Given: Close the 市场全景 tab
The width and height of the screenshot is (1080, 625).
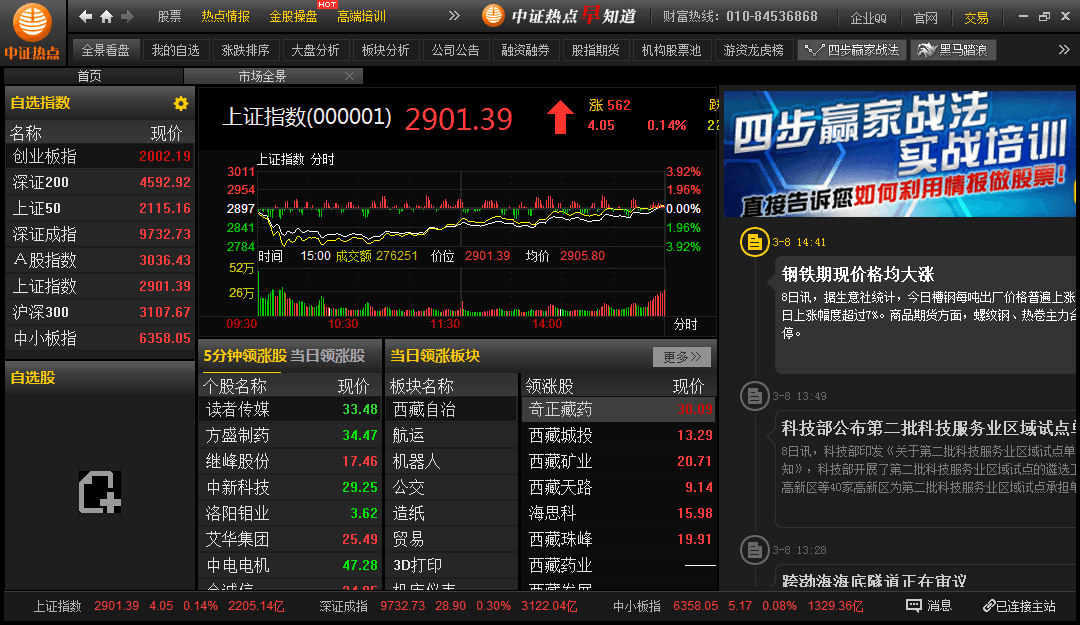Looking at the screenshot, I should (349, 76).
